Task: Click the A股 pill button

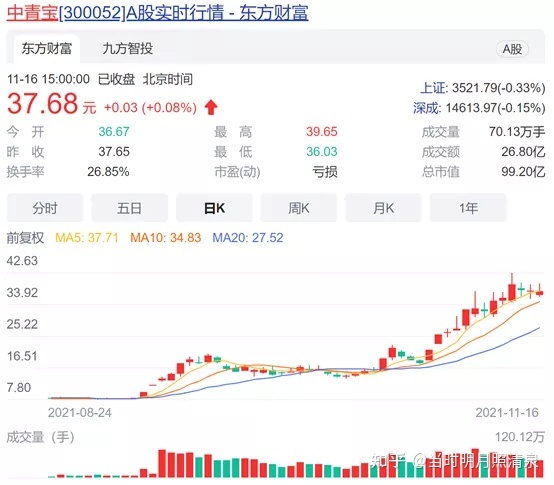Action: click(x=512, y=49)
